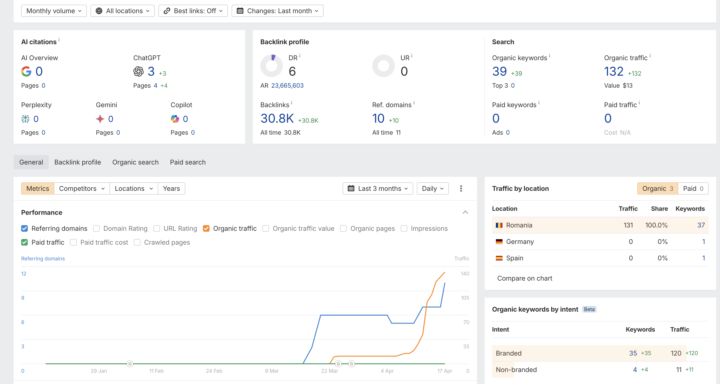Image resolution: width=720 pixels, height=384 pixels.
Task: Click the globe icon in All locations filter
Action: (99, 11)
